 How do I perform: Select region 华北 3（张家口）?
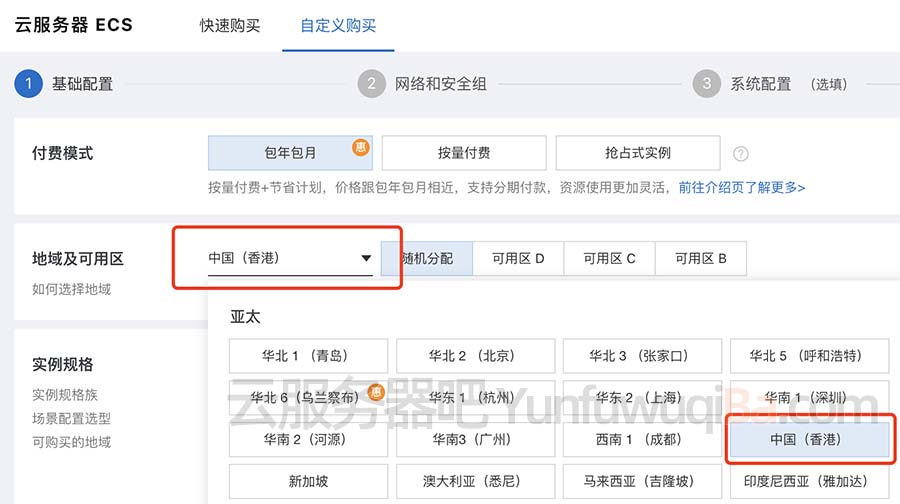642,356
